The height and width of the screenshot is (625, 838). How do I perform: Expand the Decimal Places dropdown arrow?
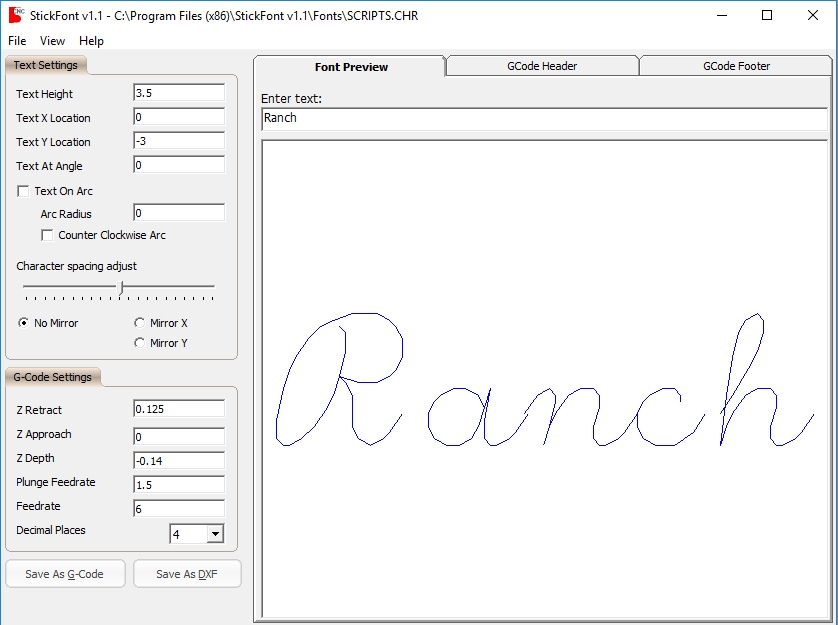[x=215, y=534]
